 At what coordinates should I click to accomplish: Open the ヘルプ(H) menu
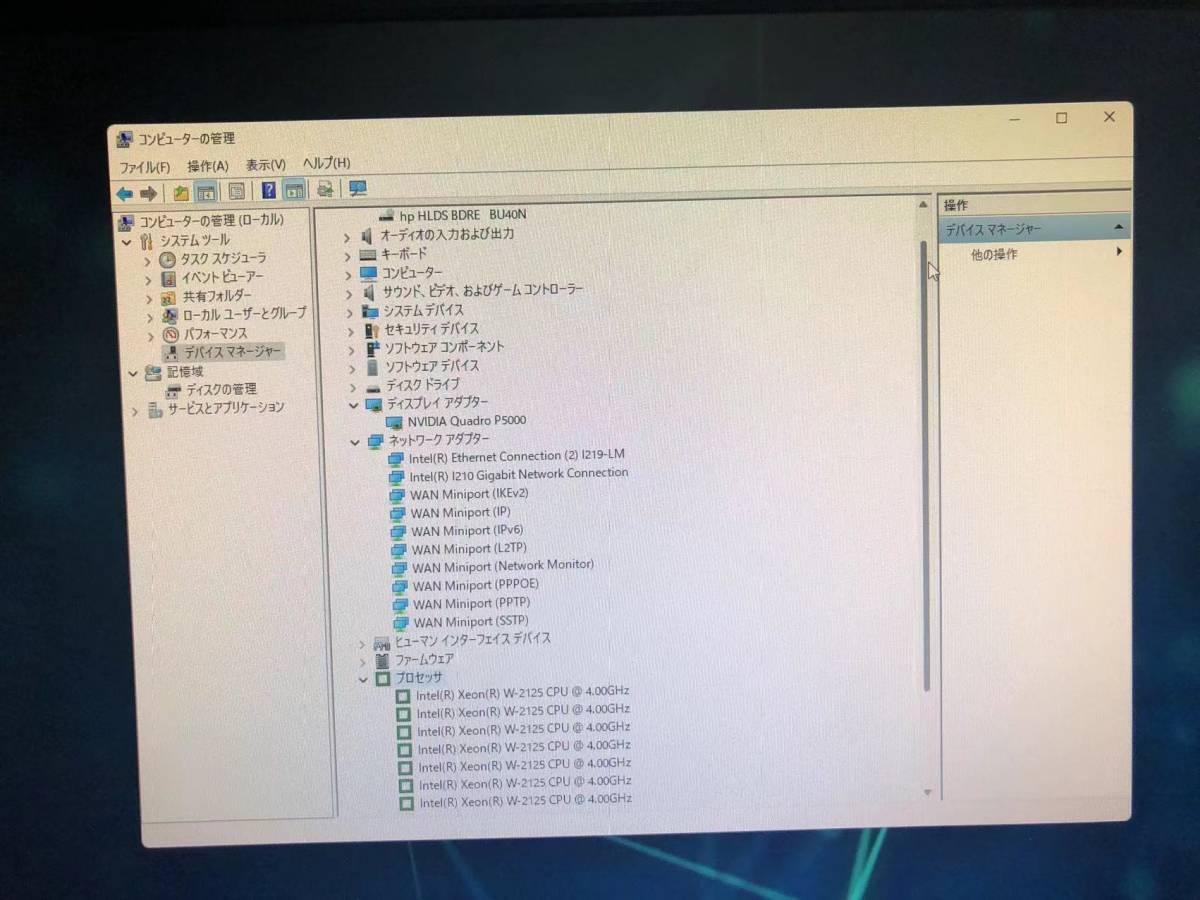click(327, 162)
